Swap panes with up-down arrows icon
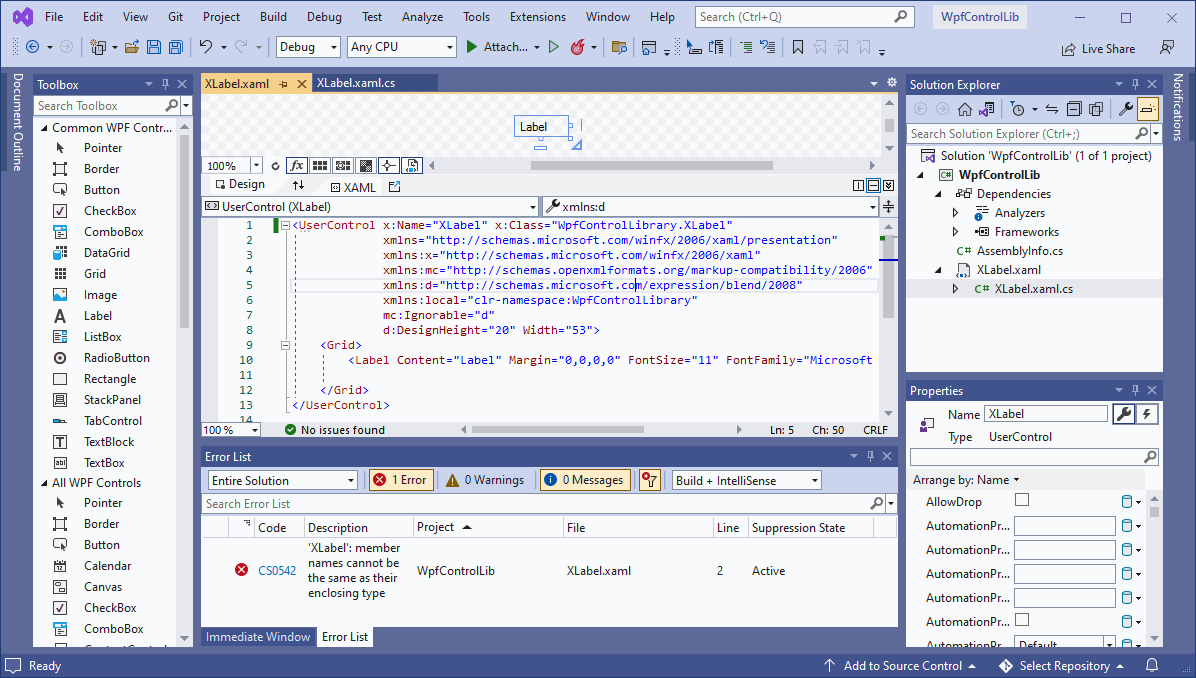The image size is (1196, 678). point(298,185)
